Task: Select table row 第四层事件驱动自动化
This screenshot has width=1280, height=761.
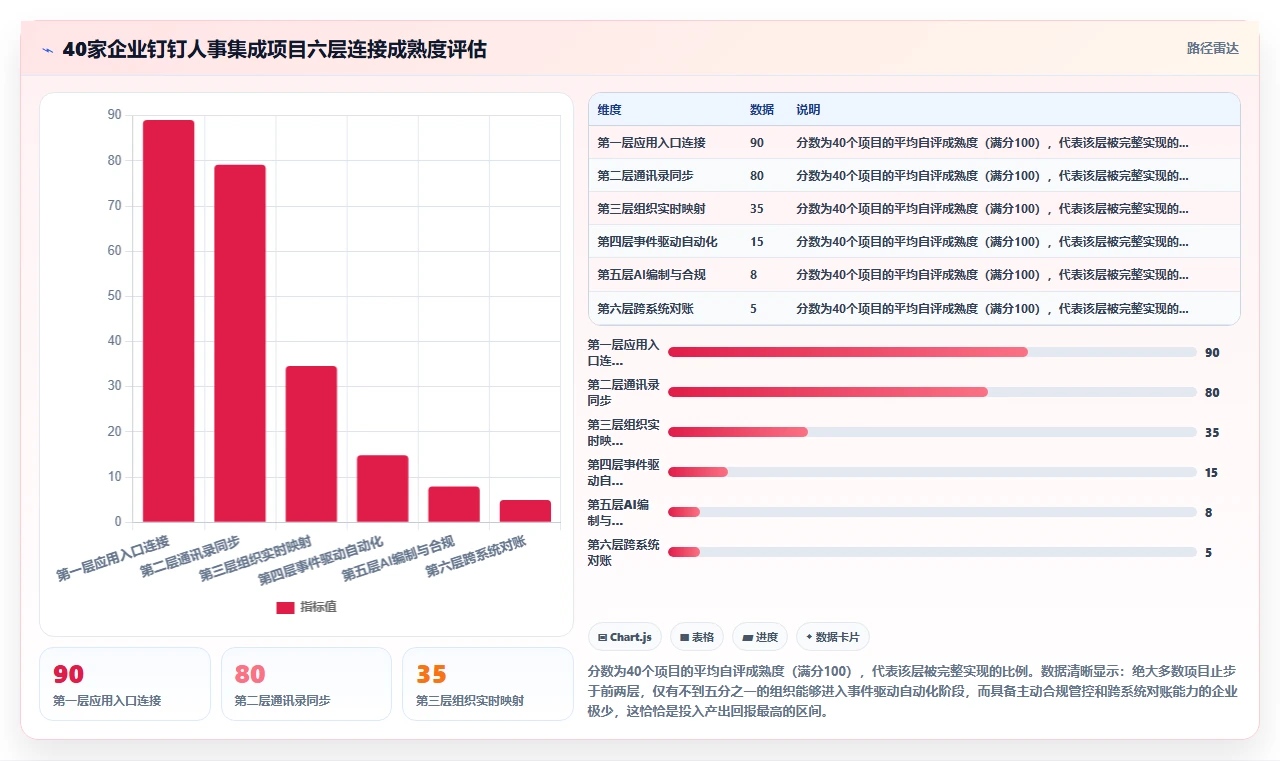Action: 914,242
